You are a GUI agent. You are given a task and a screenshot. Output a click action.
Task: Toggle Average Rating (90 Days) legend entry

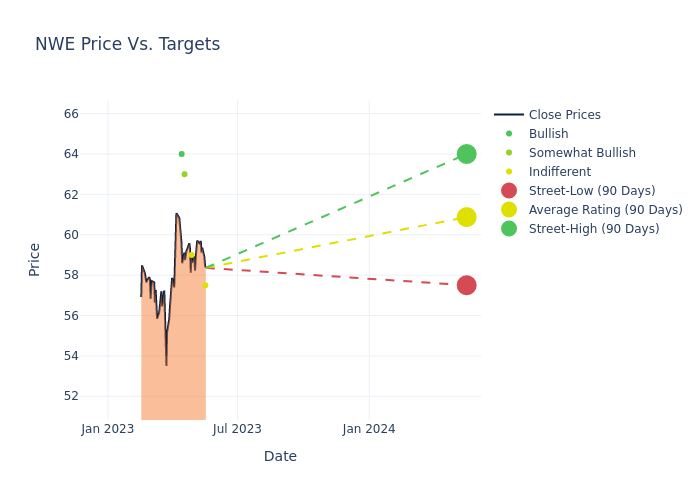[605, 210]
